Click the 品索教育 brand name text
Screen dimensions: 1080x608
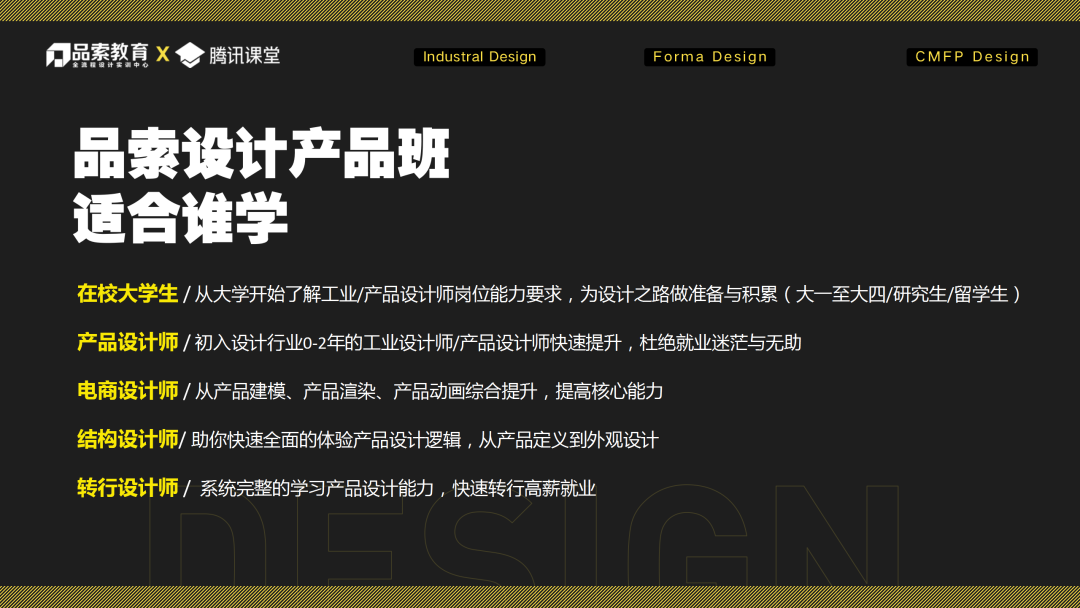pos(110,52)
